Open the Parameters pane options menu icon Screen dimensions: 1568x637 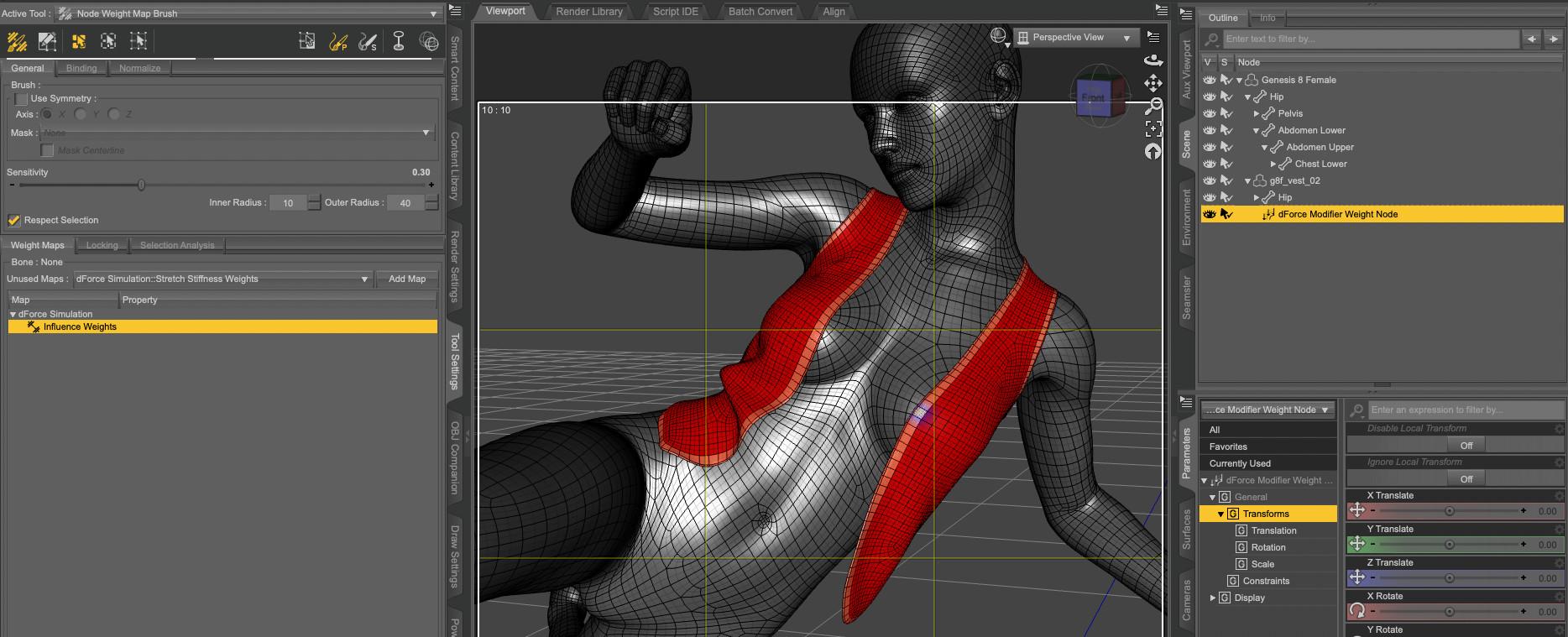1187,402
